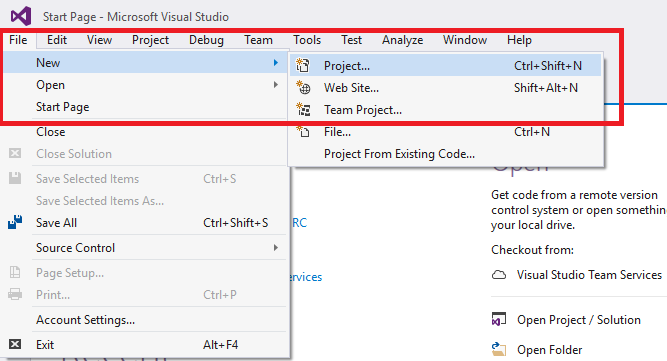Open the Tools menu
This screenshot has height=361, width=667.
pyautogui.click(x=307, y=40)
